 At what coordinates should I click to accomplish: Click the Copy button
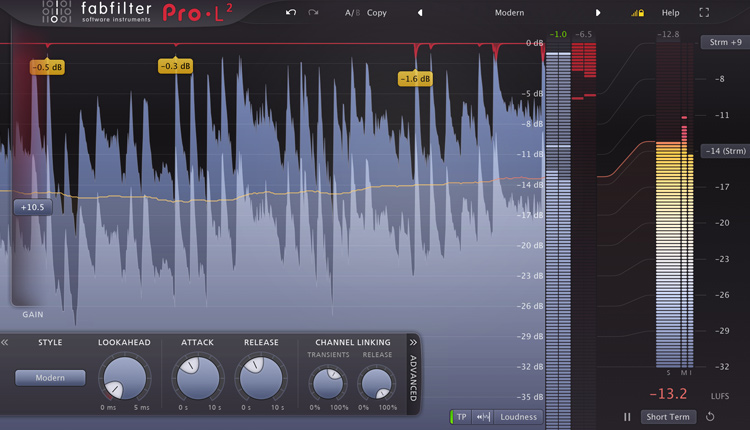(377, 13)
